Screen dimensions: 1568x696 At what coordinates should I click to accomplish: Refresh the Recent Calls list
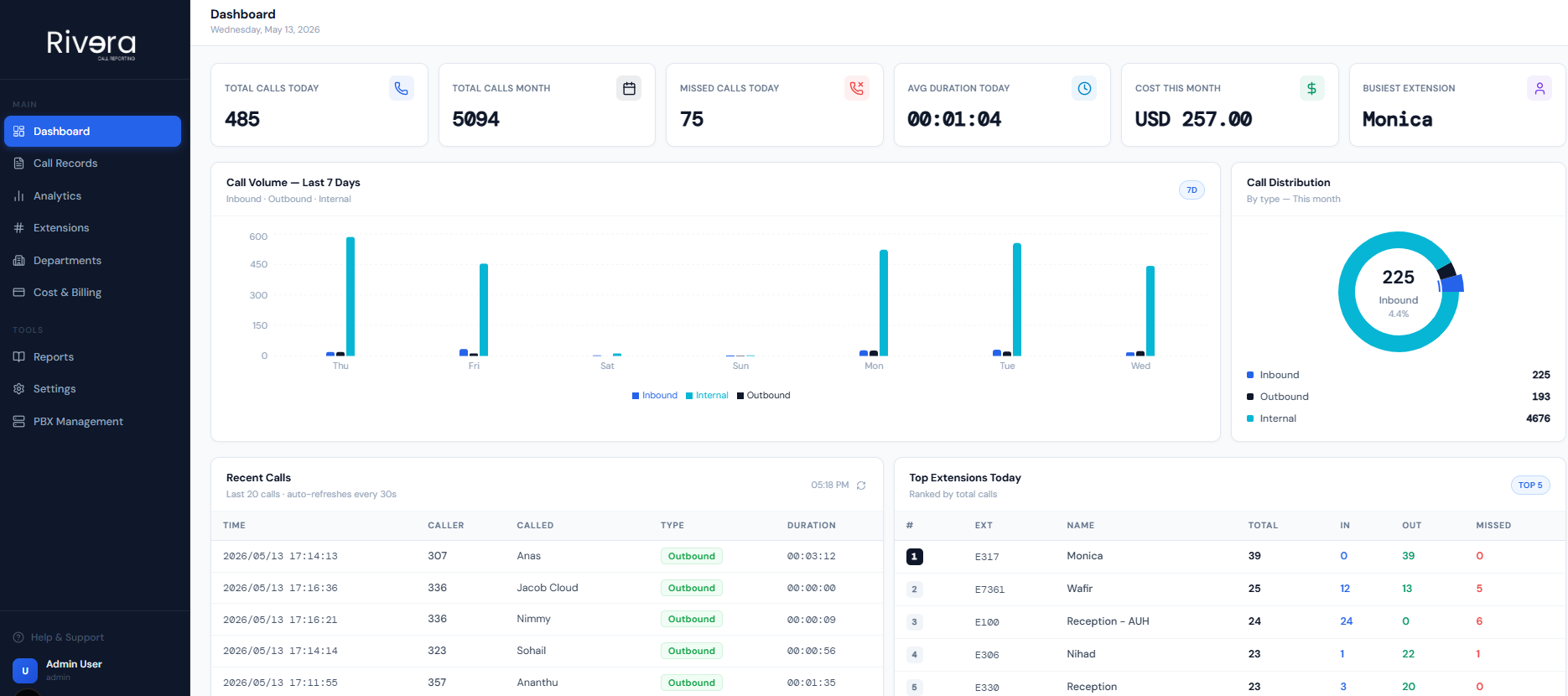861,486
